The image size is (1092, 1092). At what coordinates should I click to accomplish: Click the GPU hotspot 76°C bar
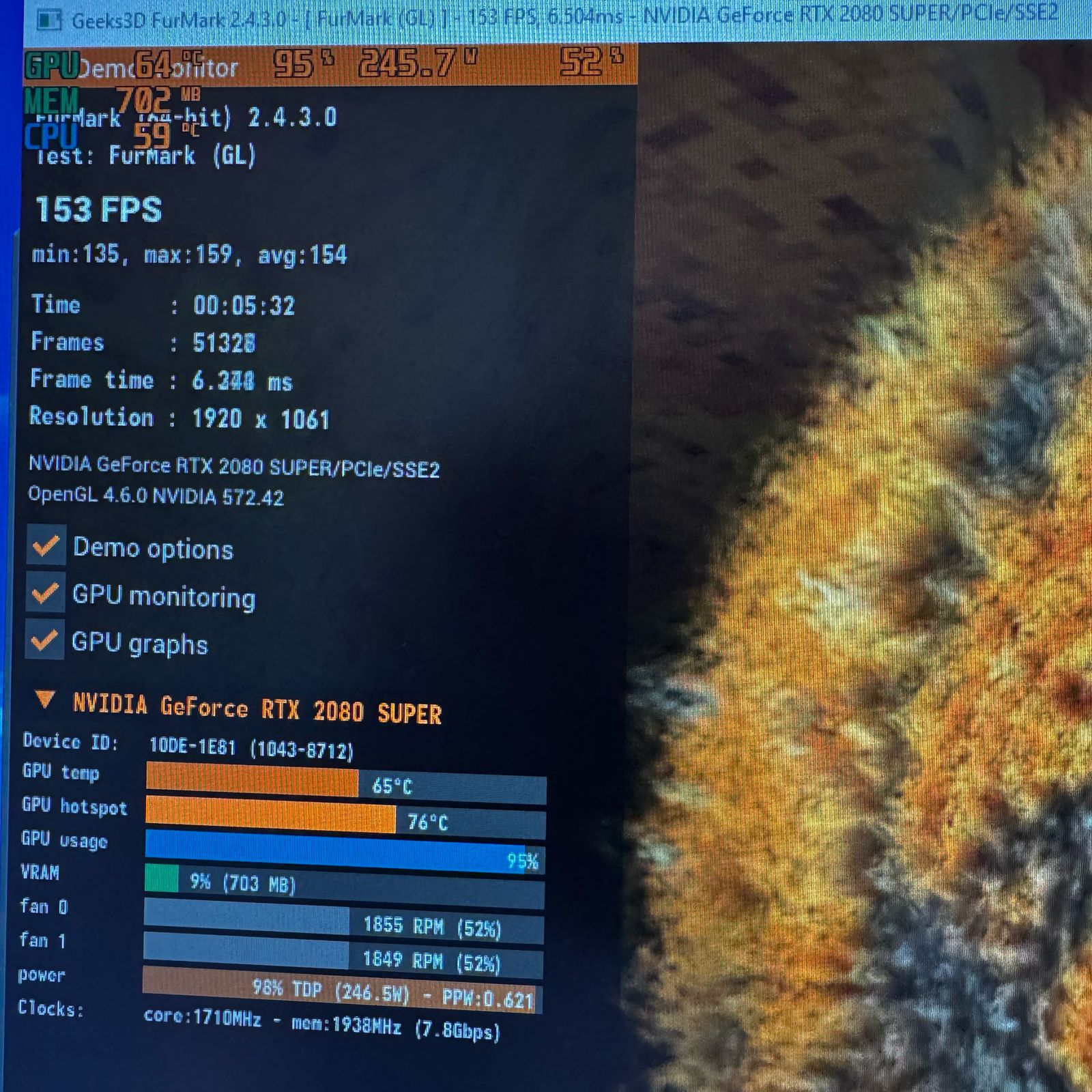(x=345, y=818)
